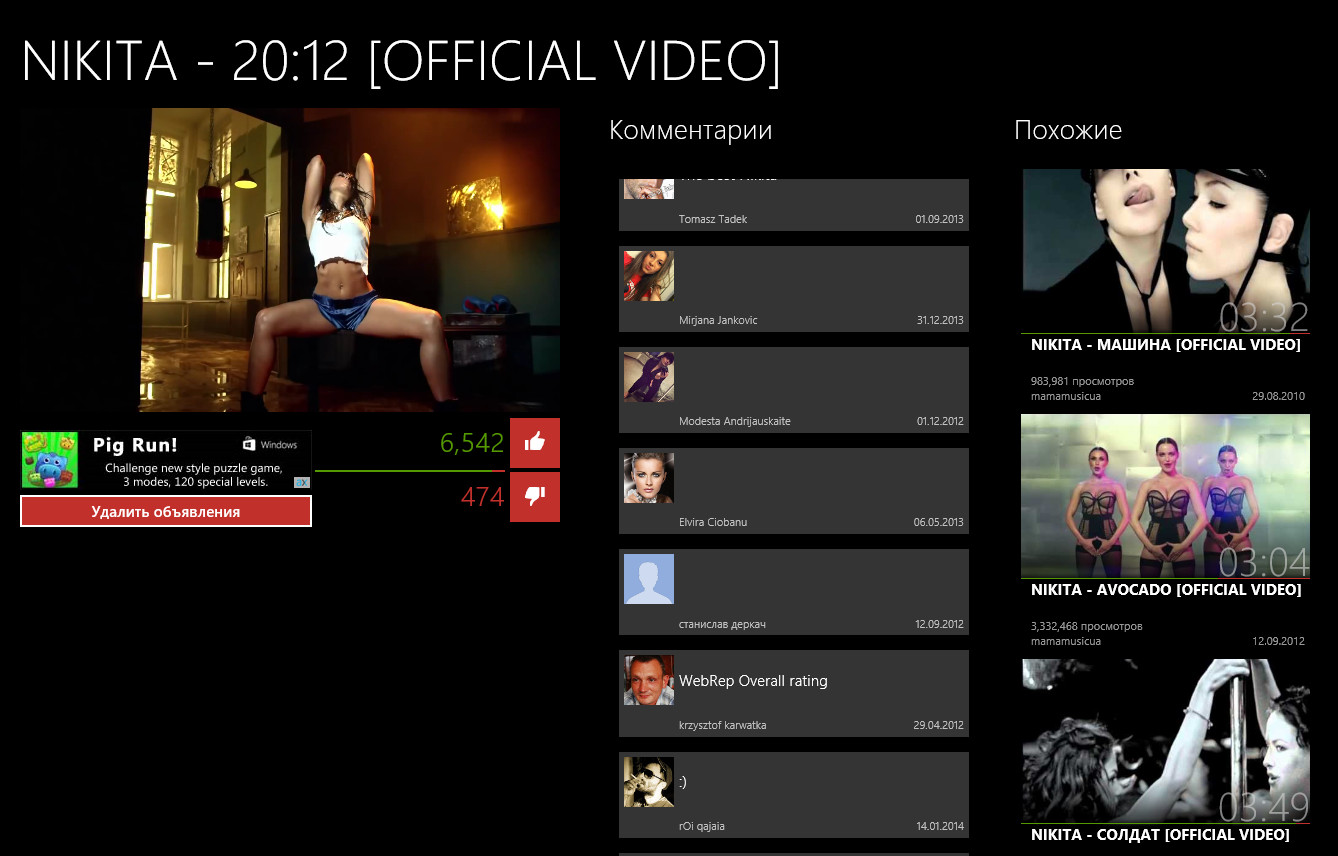Open Elvira Ciobanu's avatar

point(649,478)
